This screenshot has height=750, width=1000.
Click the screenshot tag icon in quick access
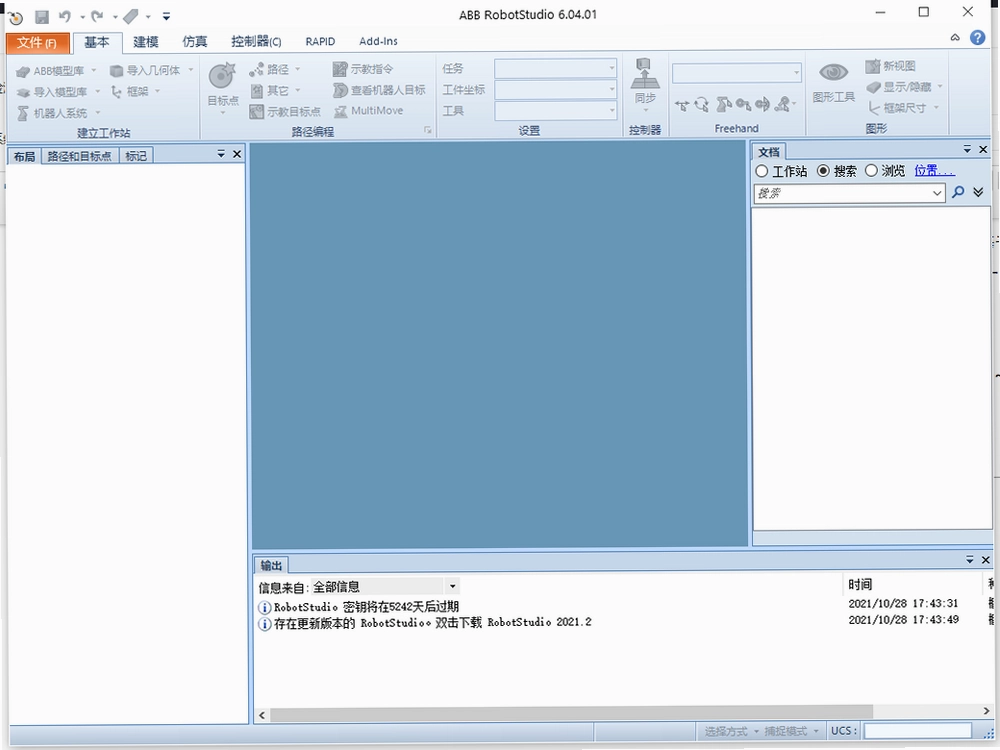pos(131,17)
